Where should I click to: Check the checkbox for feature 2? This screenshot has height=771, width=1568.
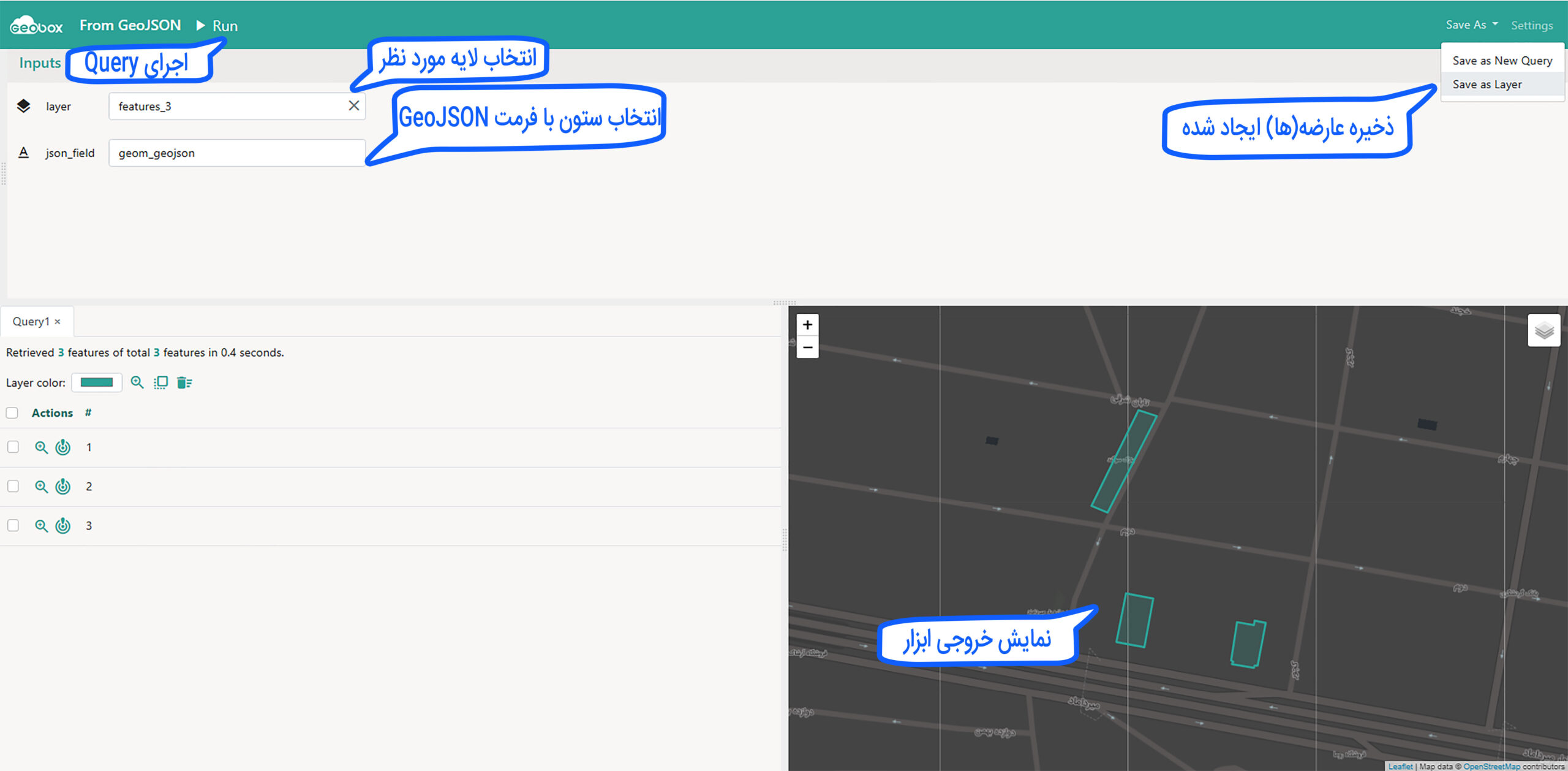pos(12,486)
